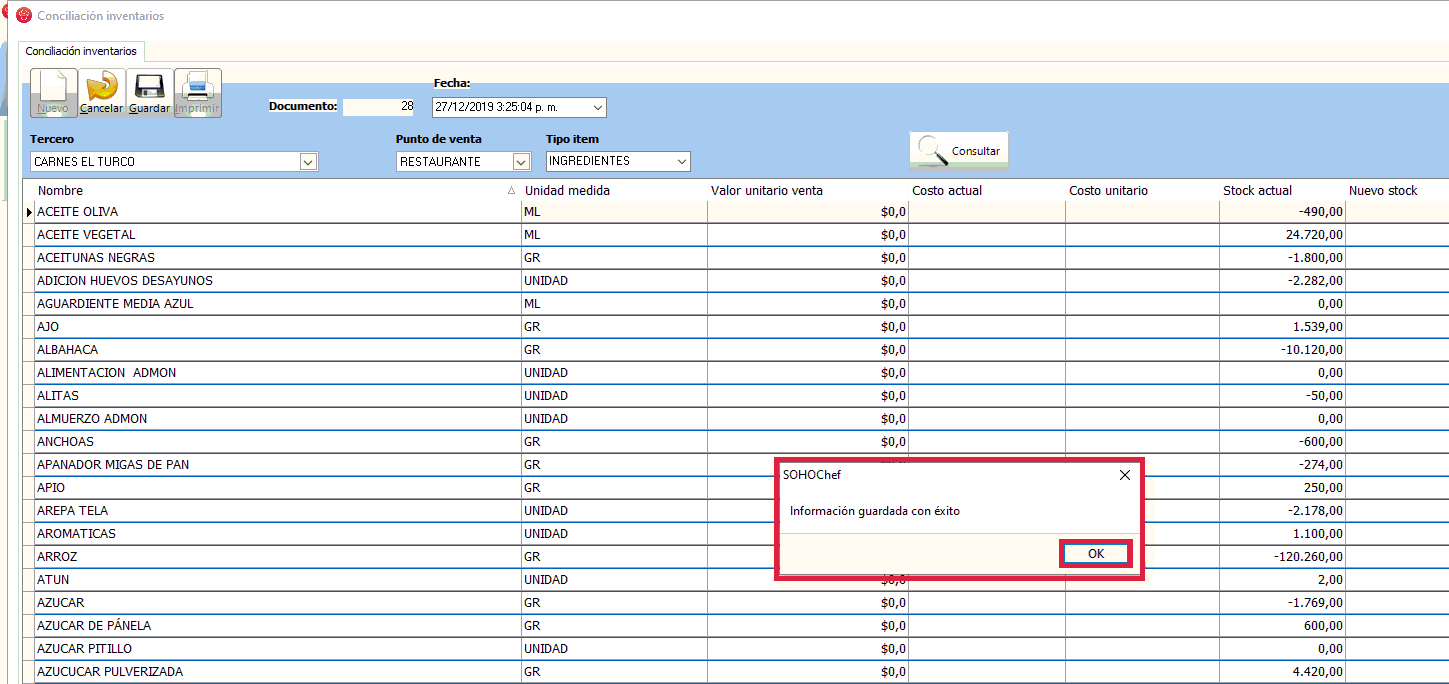Close the SOHOChef message dialog with X
This screenshot has height=684, width=1449.
(x=1124, y=476)
